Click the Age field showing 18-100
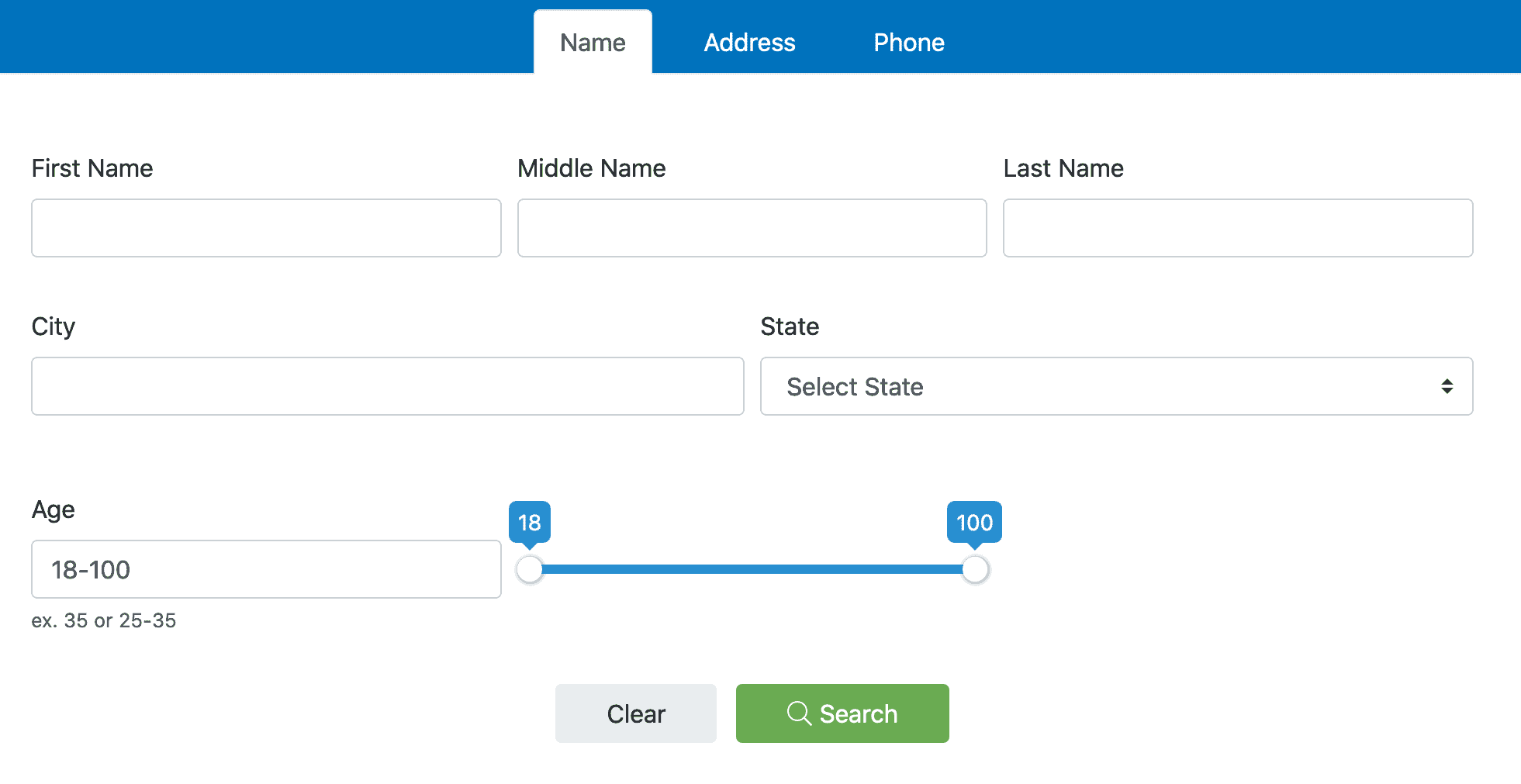This screenshot has height=784, width=1521. (x=265, y=569)
